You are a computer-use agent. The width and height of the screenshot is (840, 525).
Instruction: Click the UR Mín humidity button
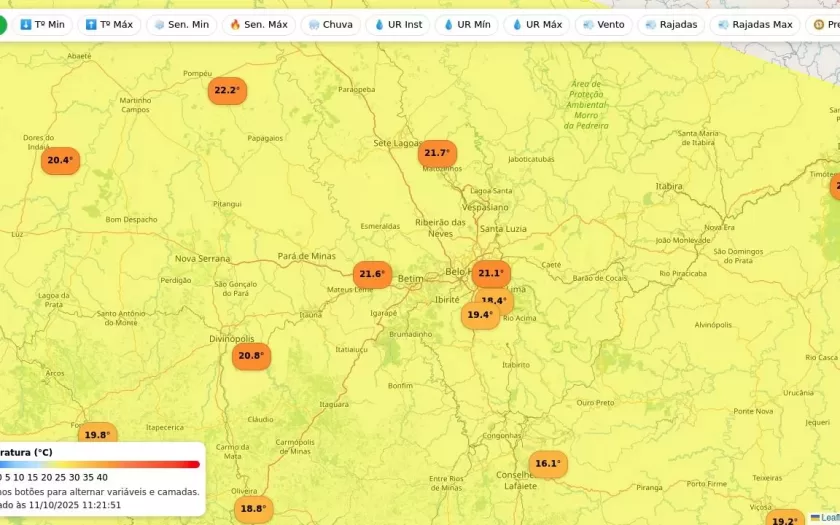(467, 25)
